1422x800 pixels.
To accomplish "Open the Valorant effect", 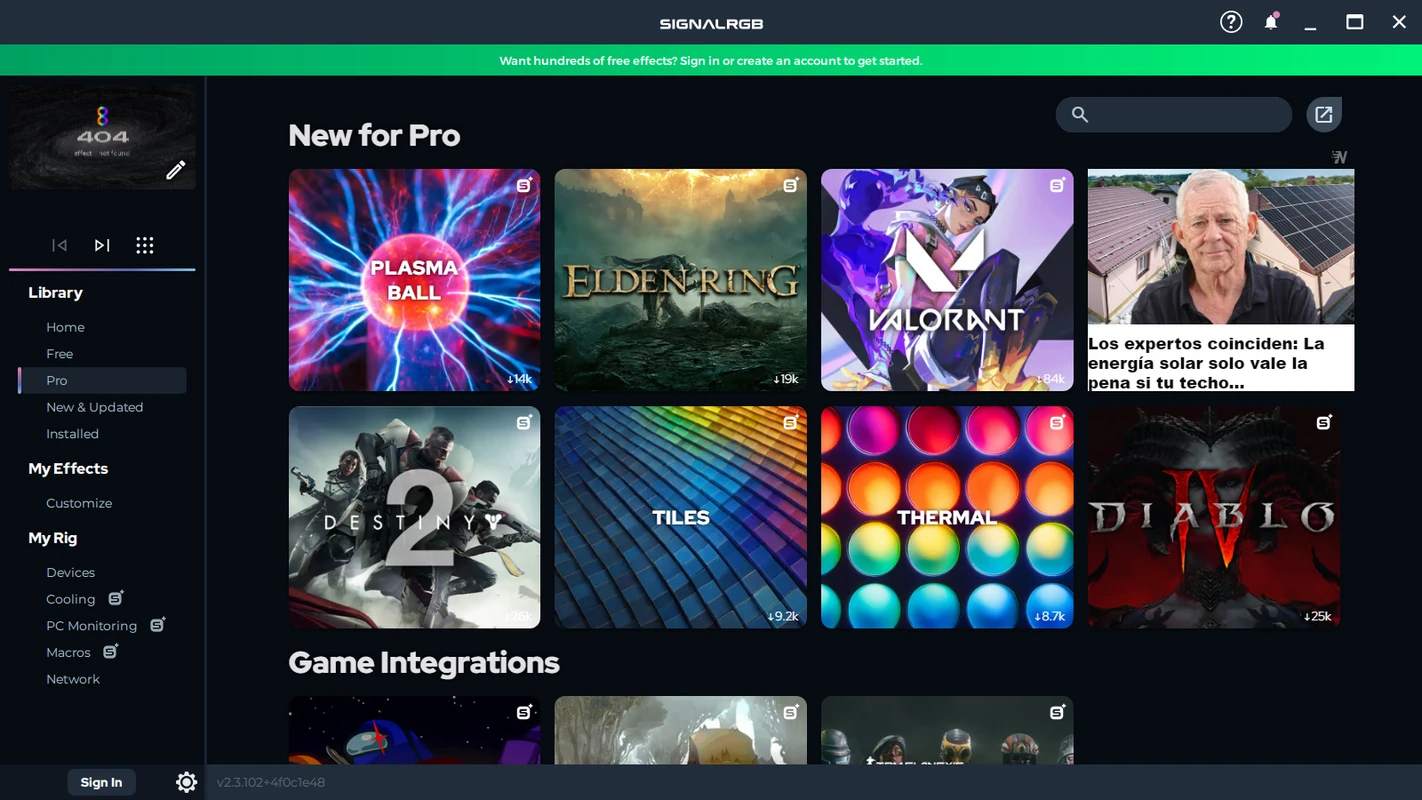I will (947, 280).
